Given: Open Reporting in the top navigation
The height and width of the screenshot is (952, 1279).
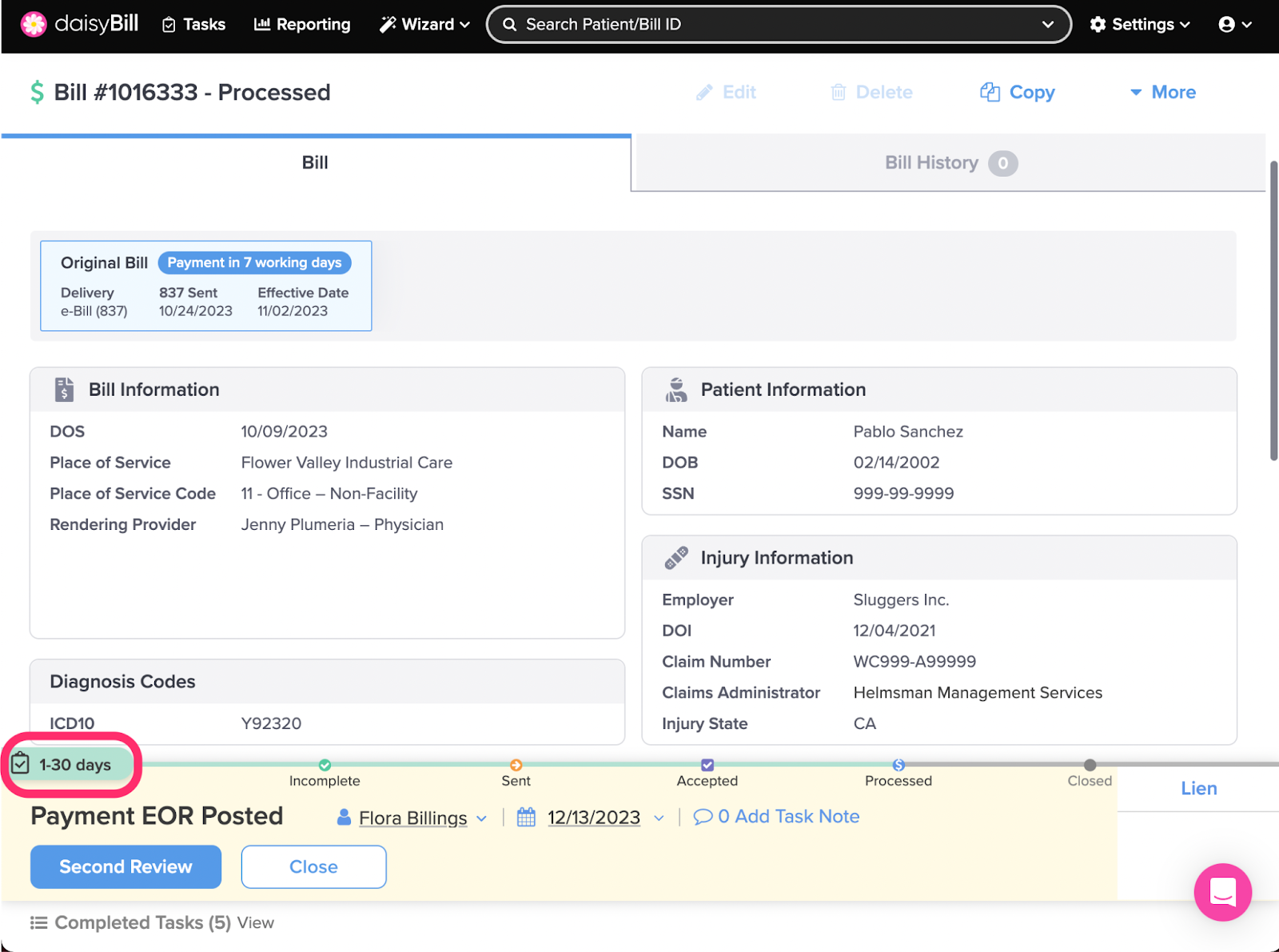Looking at the screenshot, I should click(x=302, y=25).
